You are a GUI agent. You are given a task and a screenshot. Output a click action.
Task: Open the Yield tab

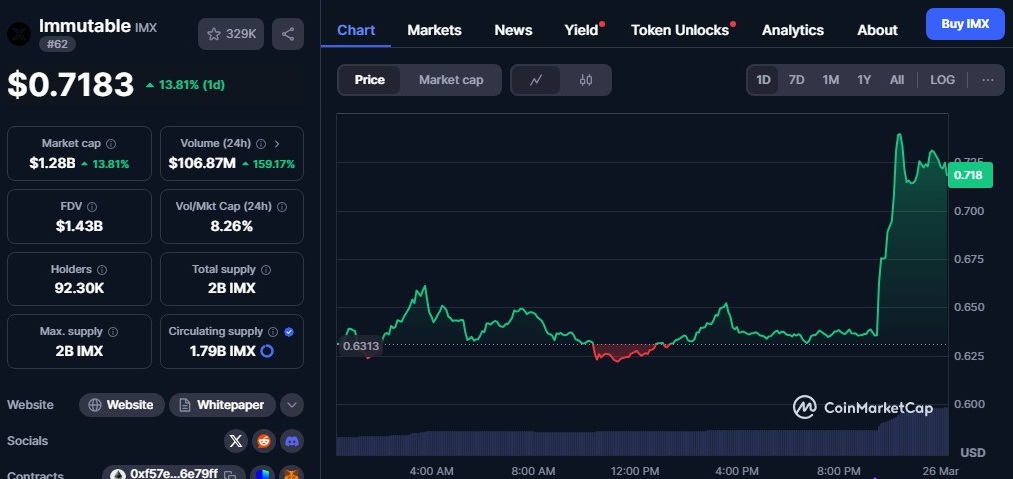click(581, 30)
